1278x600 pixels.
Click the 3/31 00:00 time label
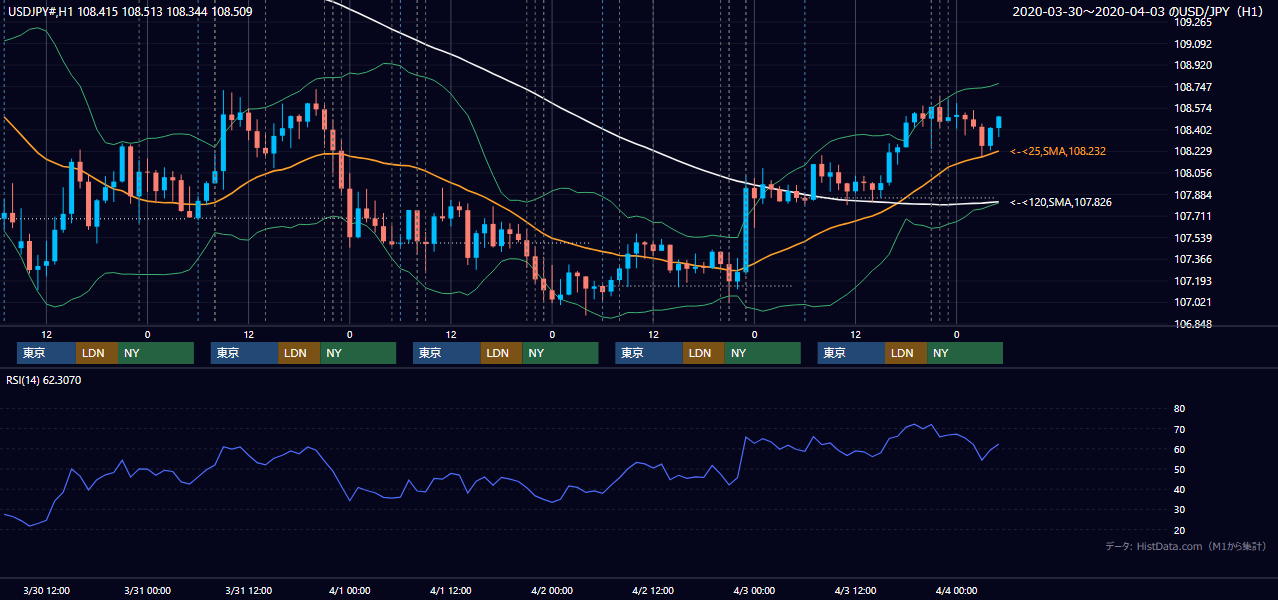point(147,590)
